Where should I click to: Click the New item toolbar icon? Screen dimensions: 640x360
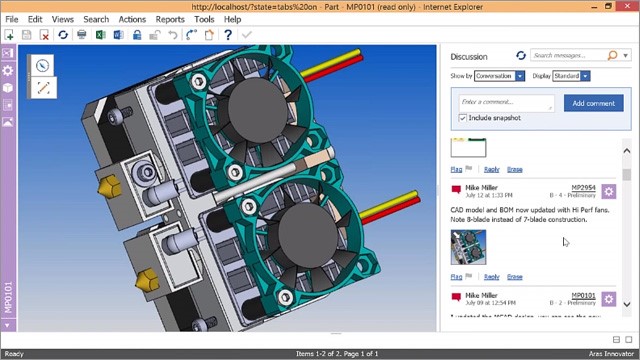(x=9, y=35)
